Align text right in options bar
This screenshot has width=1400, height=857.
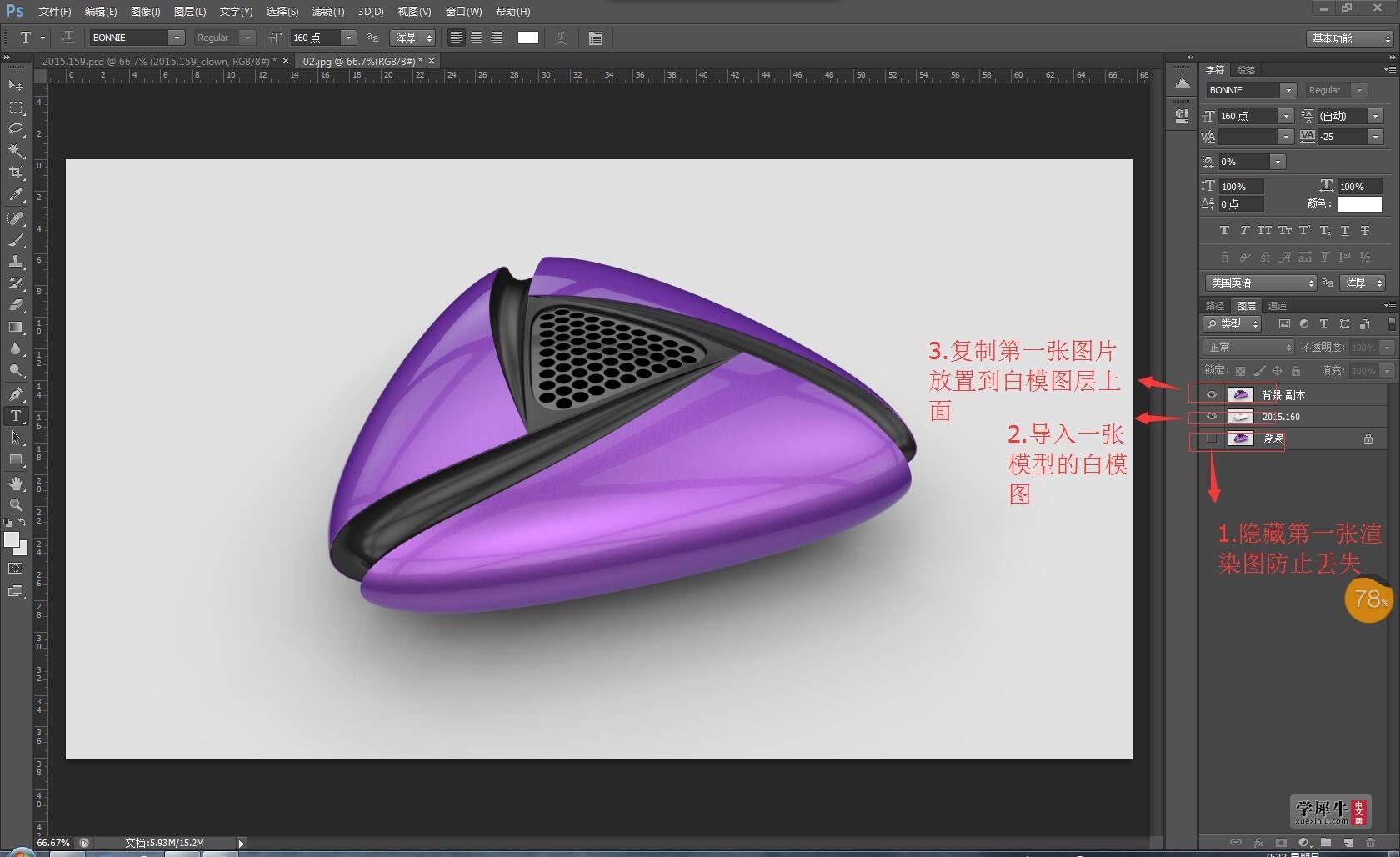point(496,38)
